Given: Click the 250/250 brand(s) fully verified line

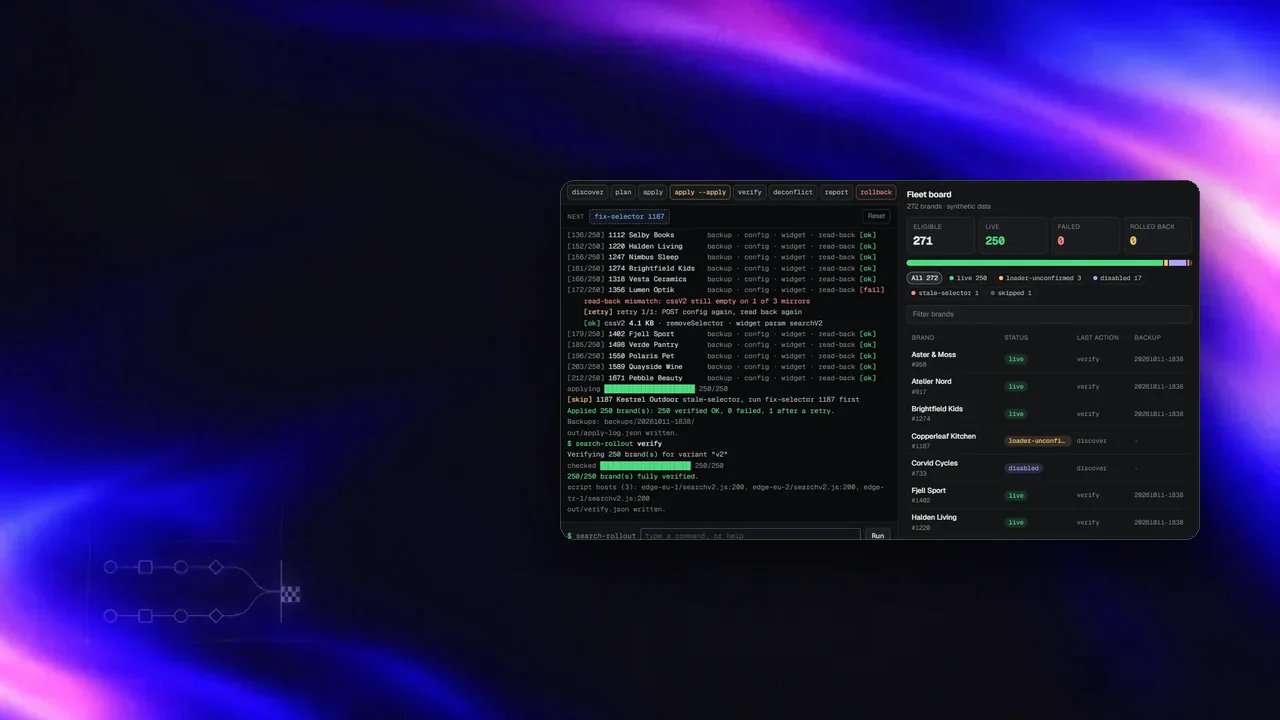Looking at the screenshot, I should click(x=633, y=477).
